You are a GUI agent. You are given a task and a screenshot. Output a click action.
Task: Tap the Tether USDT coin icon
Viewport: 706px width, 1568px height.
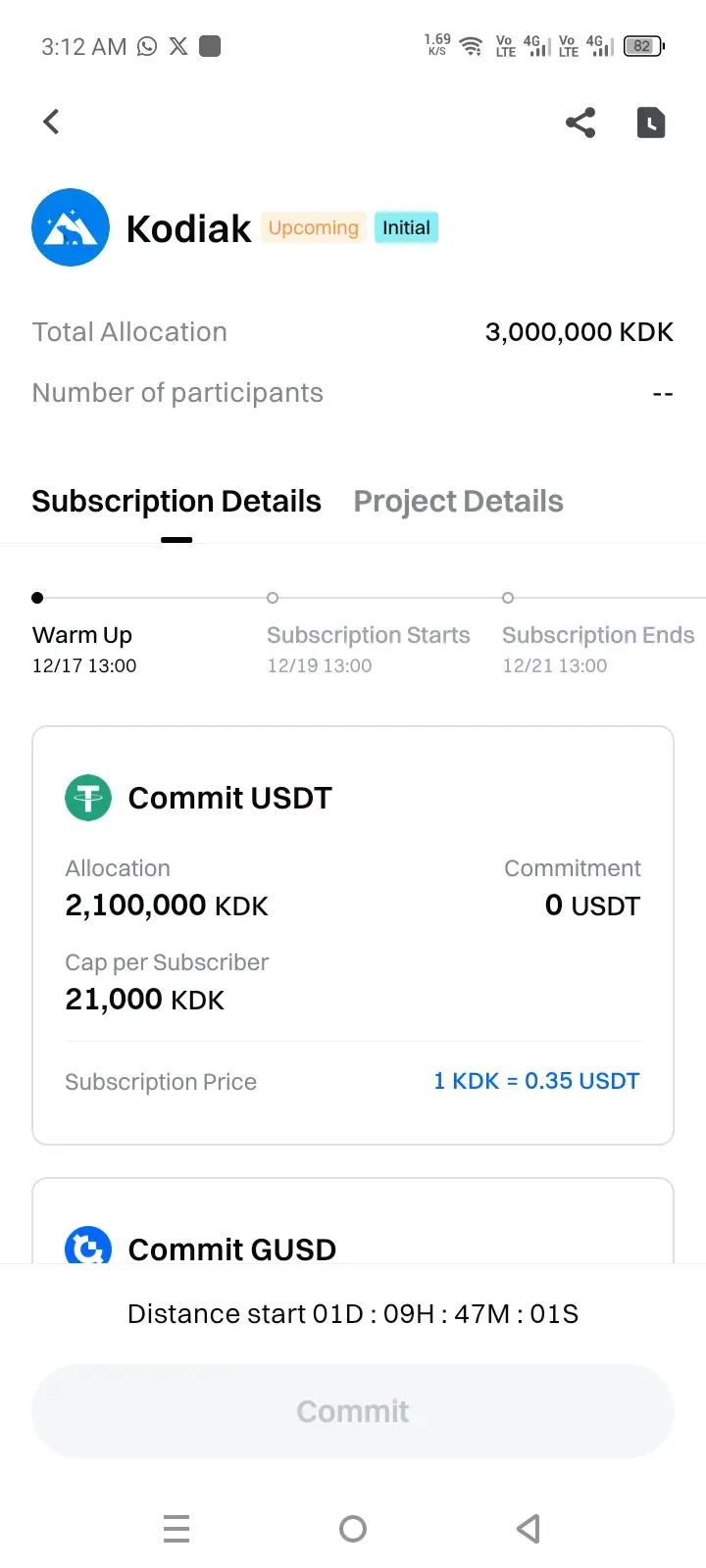coord(88,798)
